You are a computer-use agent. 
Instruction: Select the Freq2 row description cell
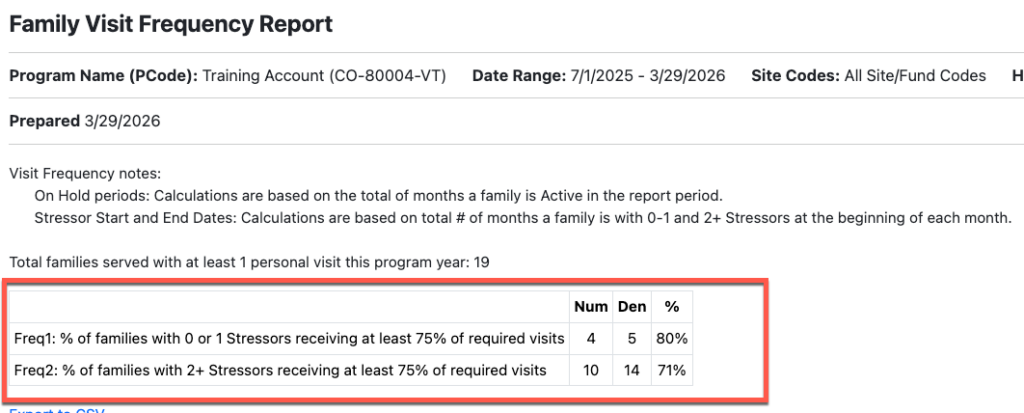[281, 370]
